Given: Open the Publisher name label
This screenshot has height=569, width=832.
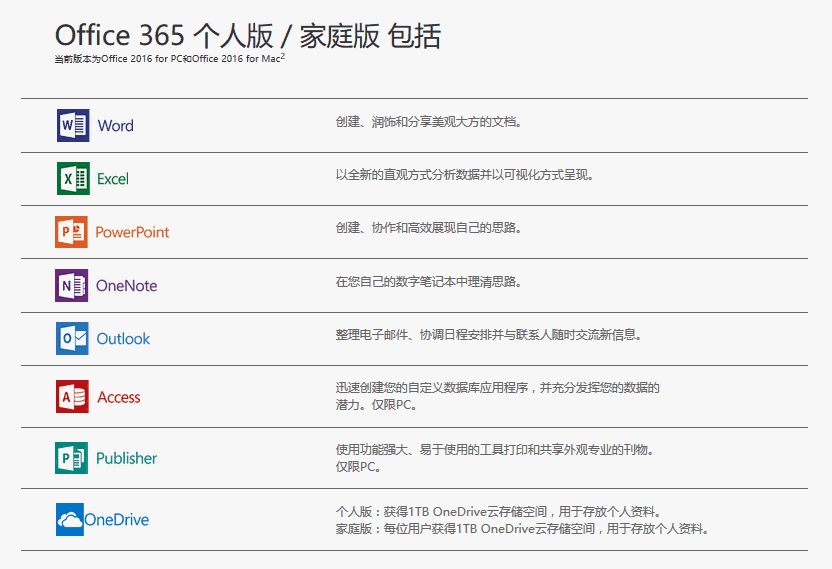Looking at the screenshot, I should coord(126,458).
